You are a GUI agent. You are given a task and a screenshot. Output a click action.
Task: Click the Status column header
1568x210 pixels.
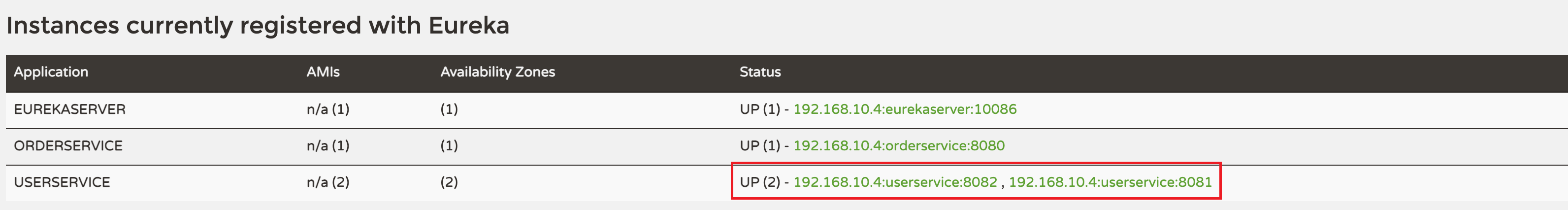[760, 72]
